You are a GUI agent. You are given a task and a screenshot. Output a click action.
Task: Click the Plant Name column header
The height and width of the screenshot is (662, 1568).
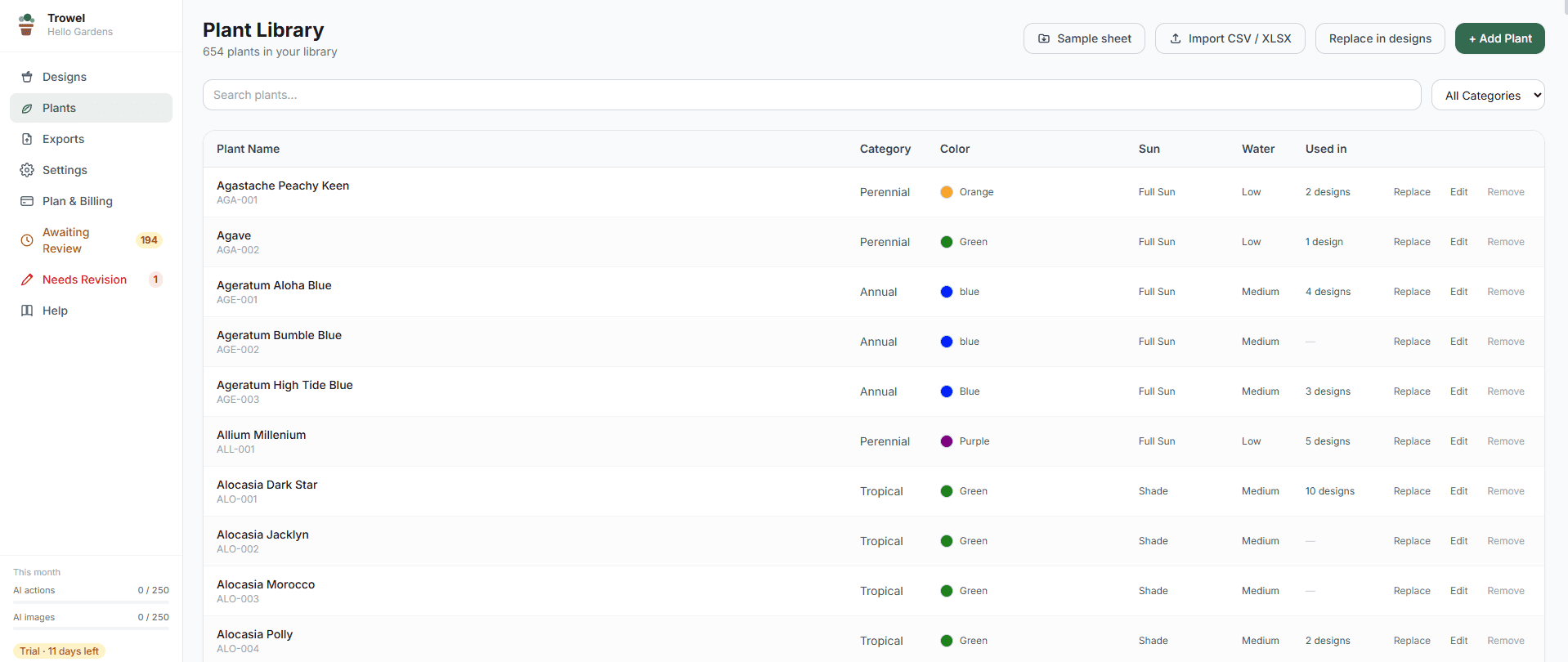(248, 149)
